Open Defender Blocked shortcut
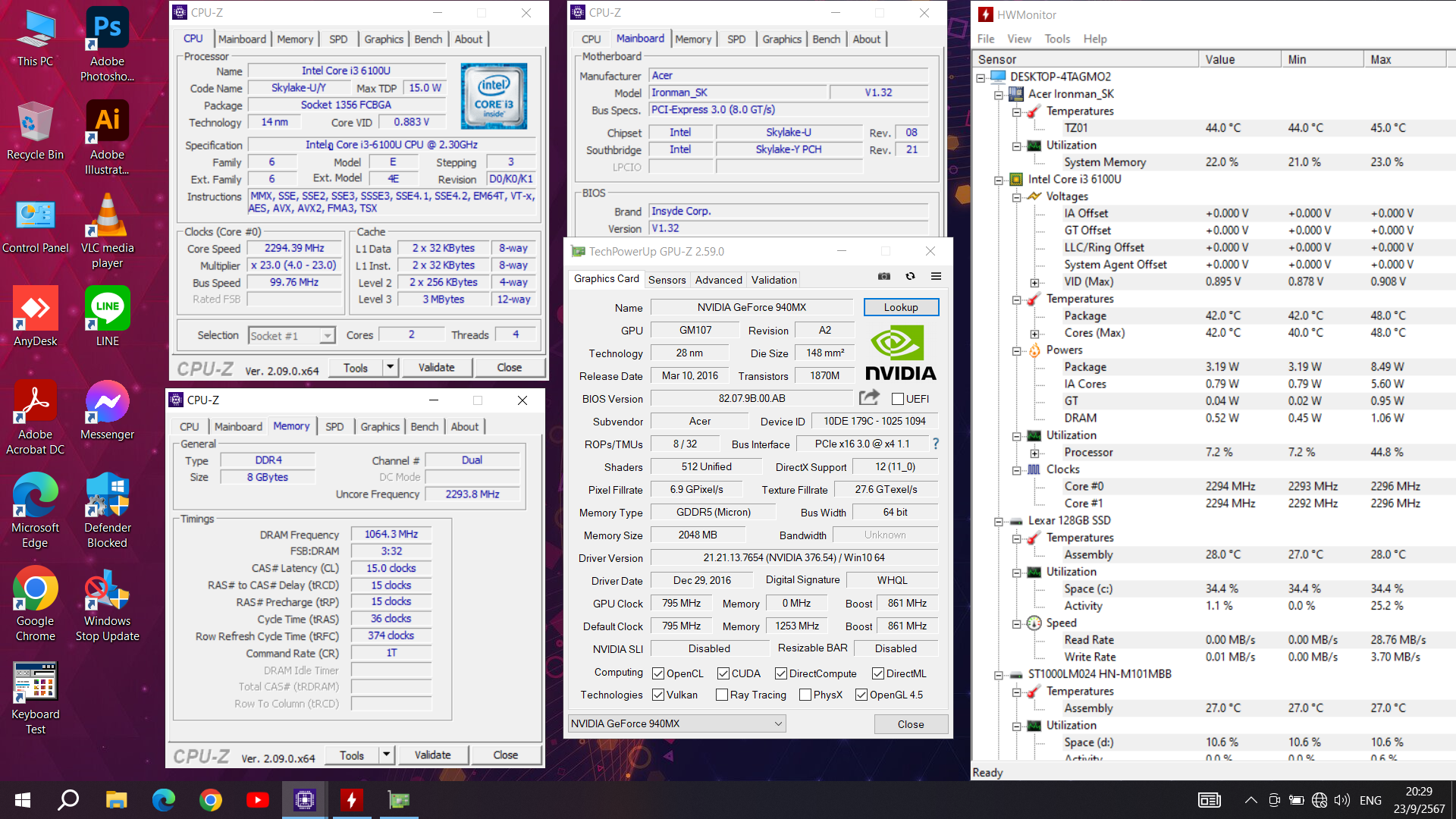This screenshot has height=819, width=1456. point(107,511)
